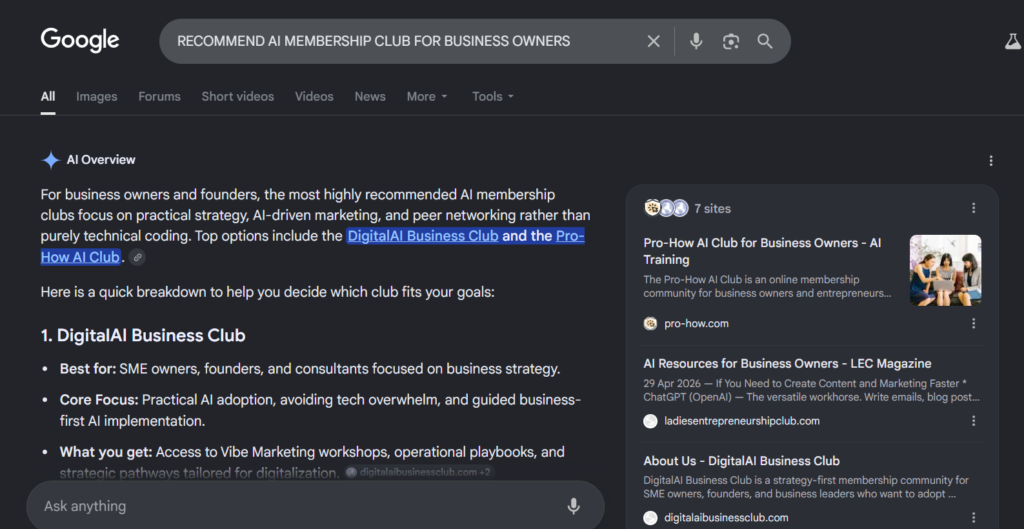Click the digitalaibusinessclub.com +2 source chip
This screenshot has width=1024, height=529.
coord(418,472)
